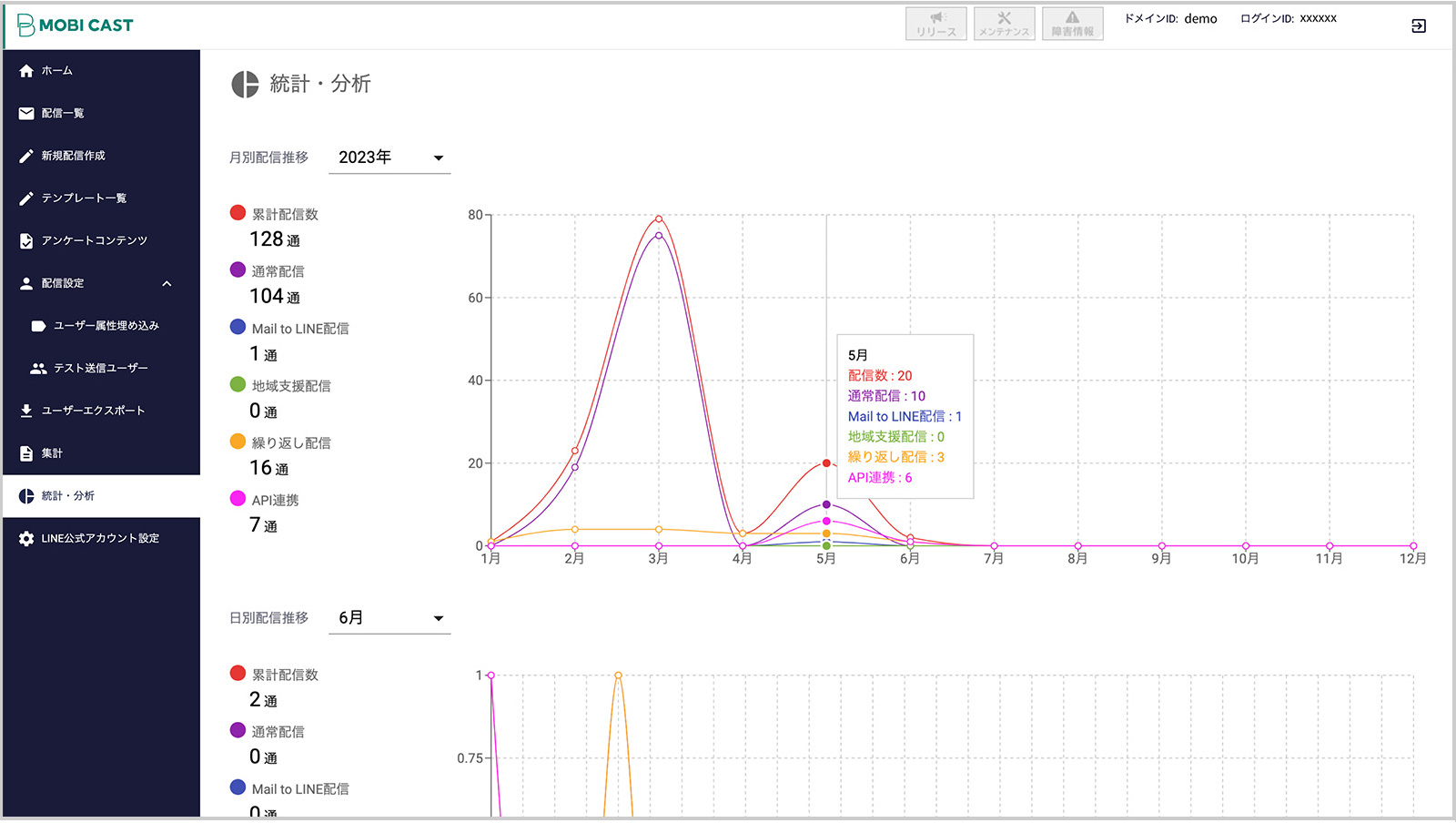This screenshot has height=823, width=1456.
Task: Toggle the purple 通常配信 legend in daily chart
Action: (238, 730)
